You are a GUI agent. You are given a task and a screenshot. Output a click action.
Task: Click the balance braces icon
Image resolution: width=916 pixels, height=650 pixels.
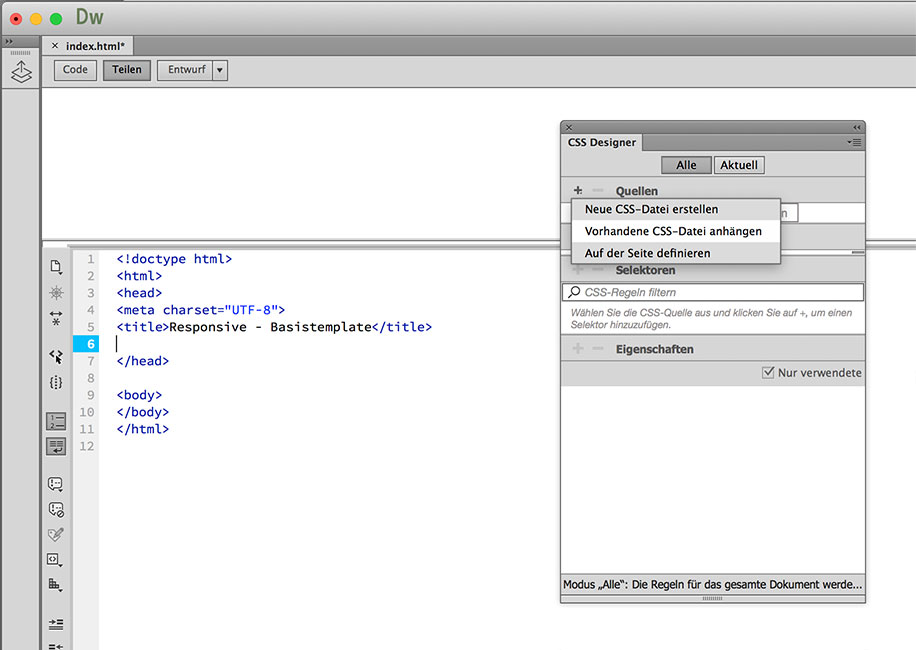click(x=56, y=382)
